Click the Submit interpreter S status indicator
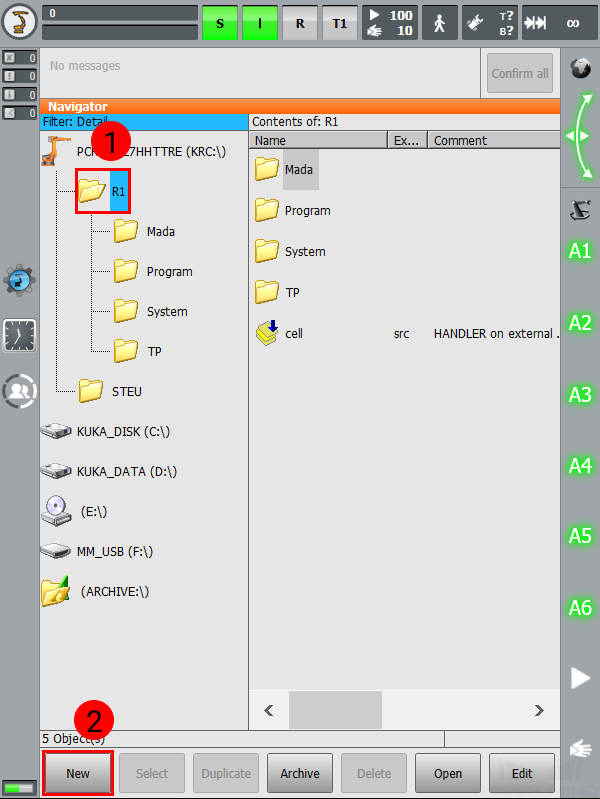The image size is (600, 799). pyautogui.click(x=220, y=23)
